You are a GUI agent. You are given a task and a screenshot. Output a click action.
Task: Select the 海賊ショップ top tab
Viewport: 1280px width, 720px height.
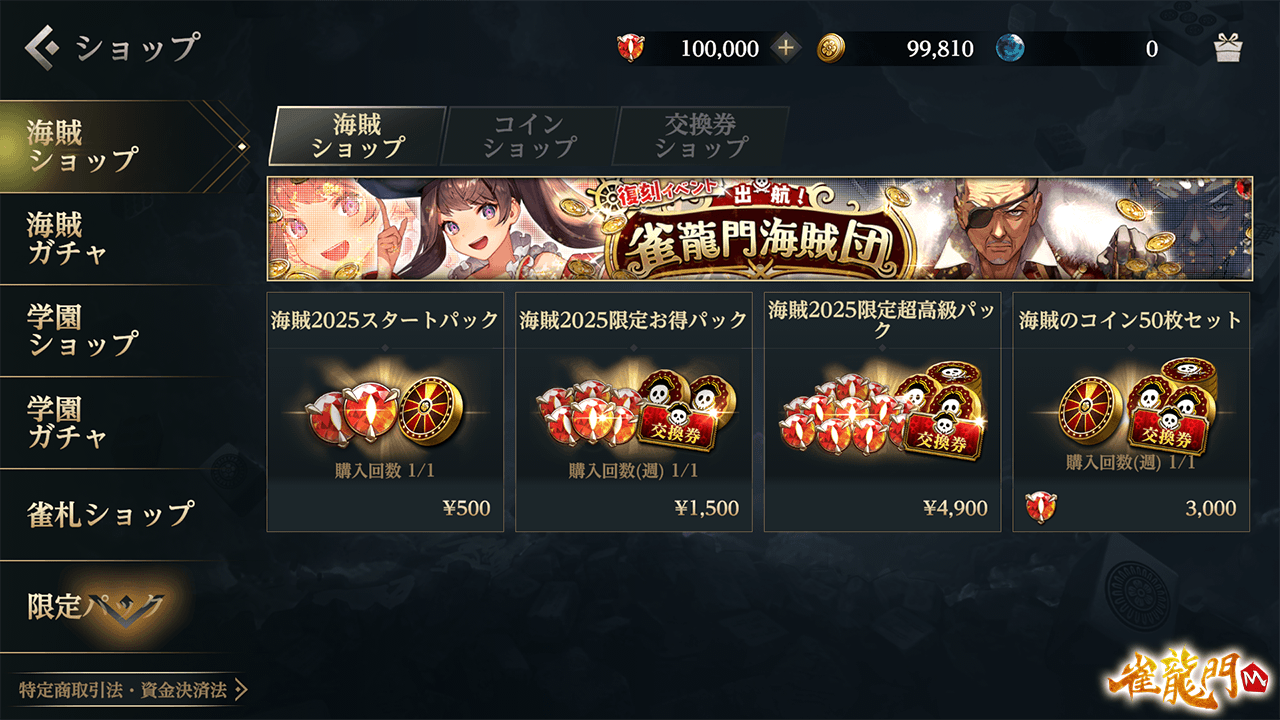357,136
